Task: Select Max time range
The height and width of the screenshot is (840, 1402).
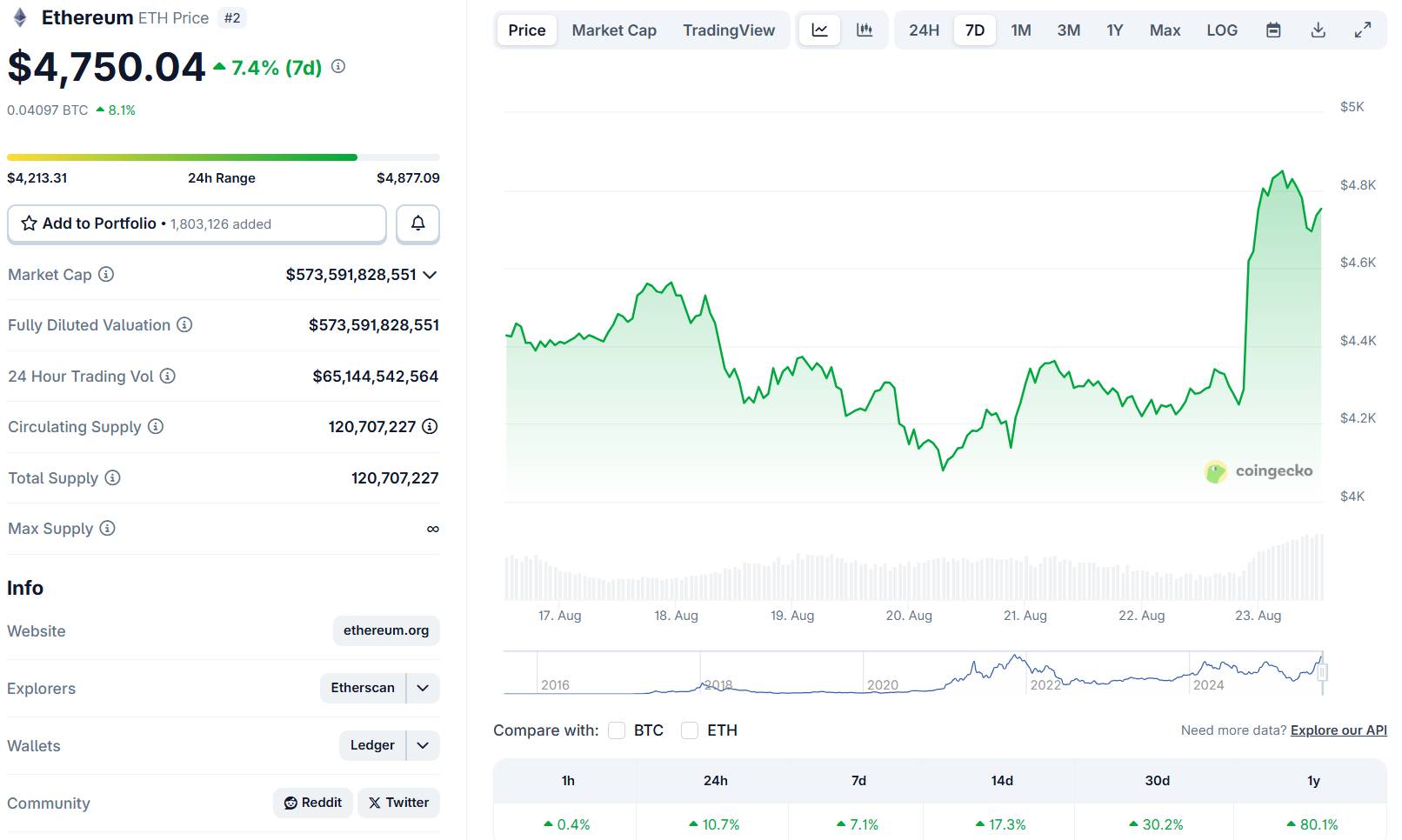Action: point(1165,30)
